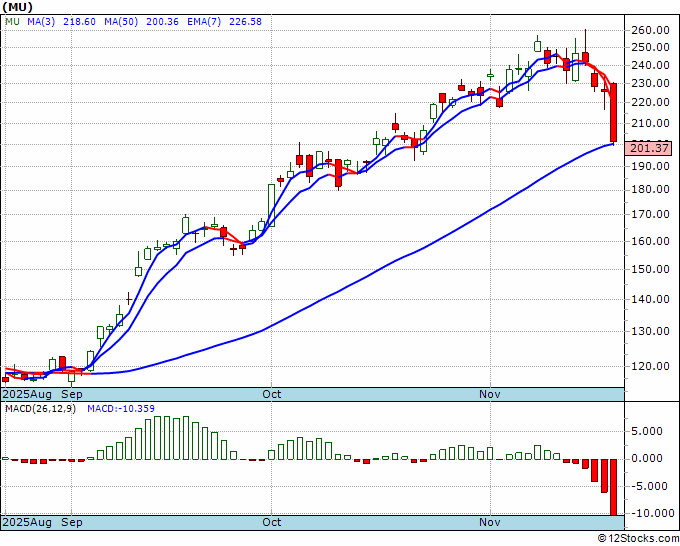Viewport: 680px width, 546px height.
Task: Click the MA(3) legend label
Action: coord(41,22)
